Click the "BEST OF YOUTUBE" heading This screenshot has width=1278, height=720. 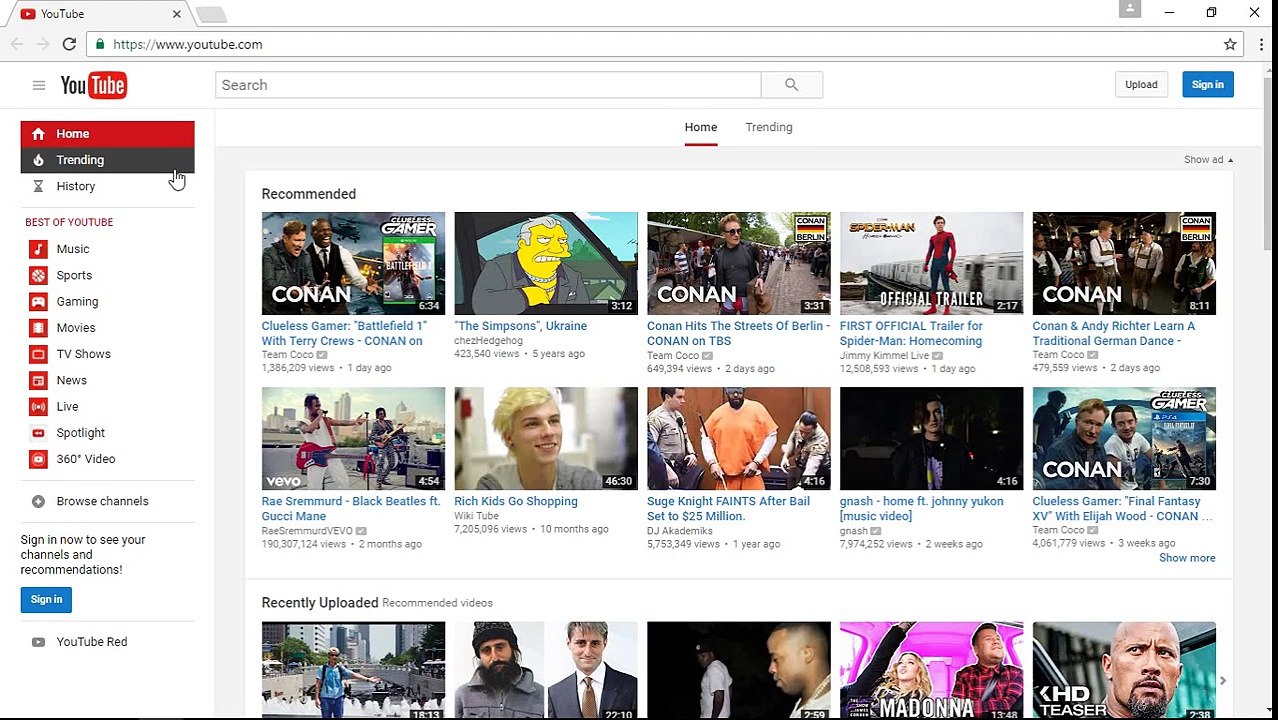point(69,222)
